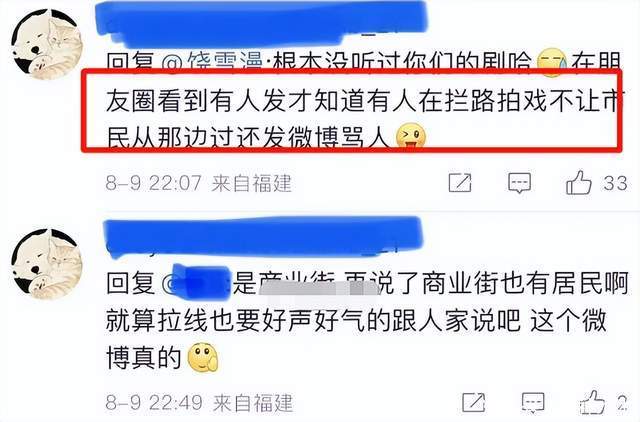This screenshot has height=422, width=640.
Task: Like the 22:49 comment with thumbs-up
Action: pyautogui.click(x=592, y=402)
